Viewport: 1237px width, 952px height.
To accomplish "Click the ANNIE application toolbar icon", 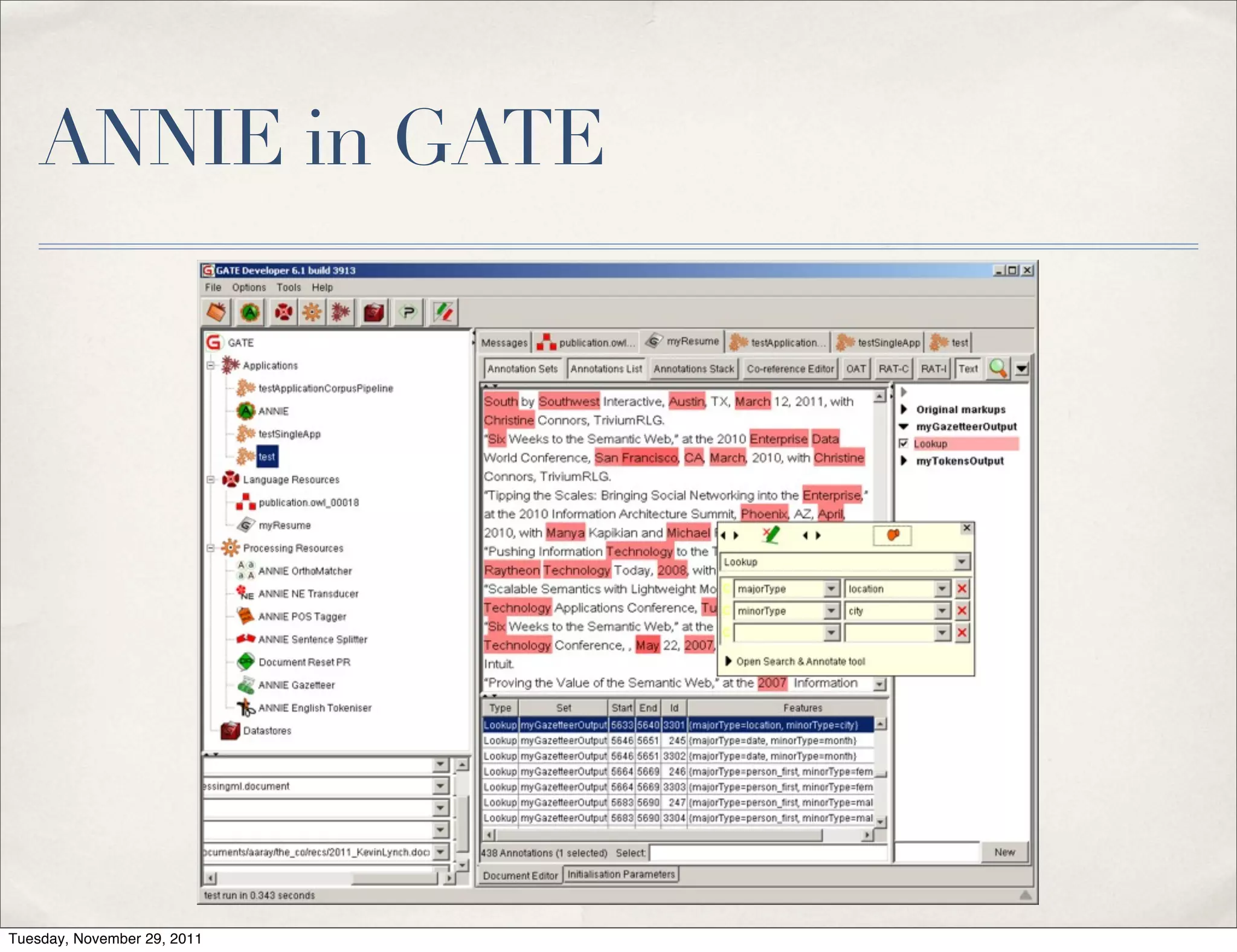I will tap(250, 312).
